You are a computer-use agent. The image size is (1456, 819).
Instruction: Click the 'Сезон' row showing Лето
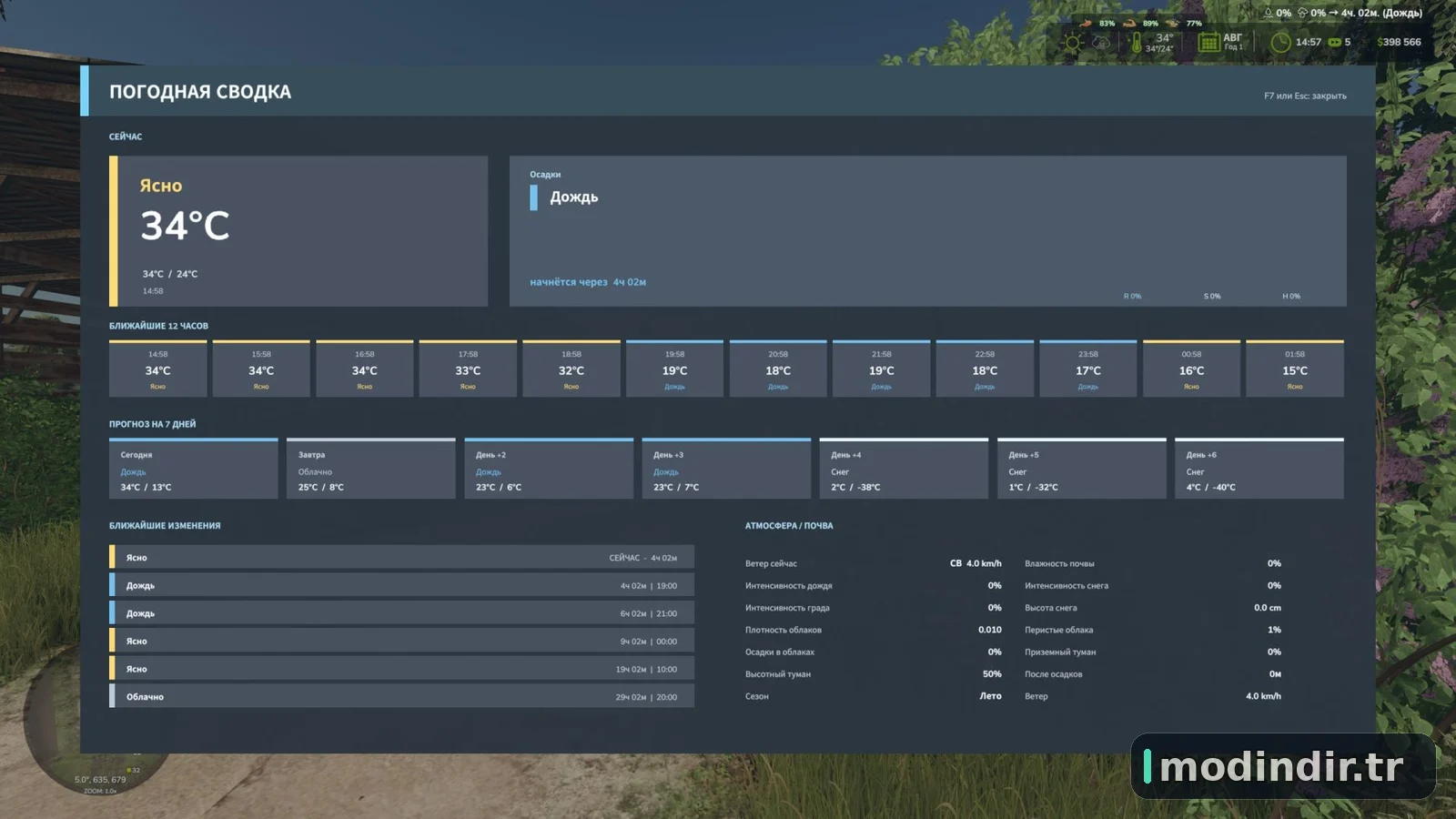(x=874, y=696)
